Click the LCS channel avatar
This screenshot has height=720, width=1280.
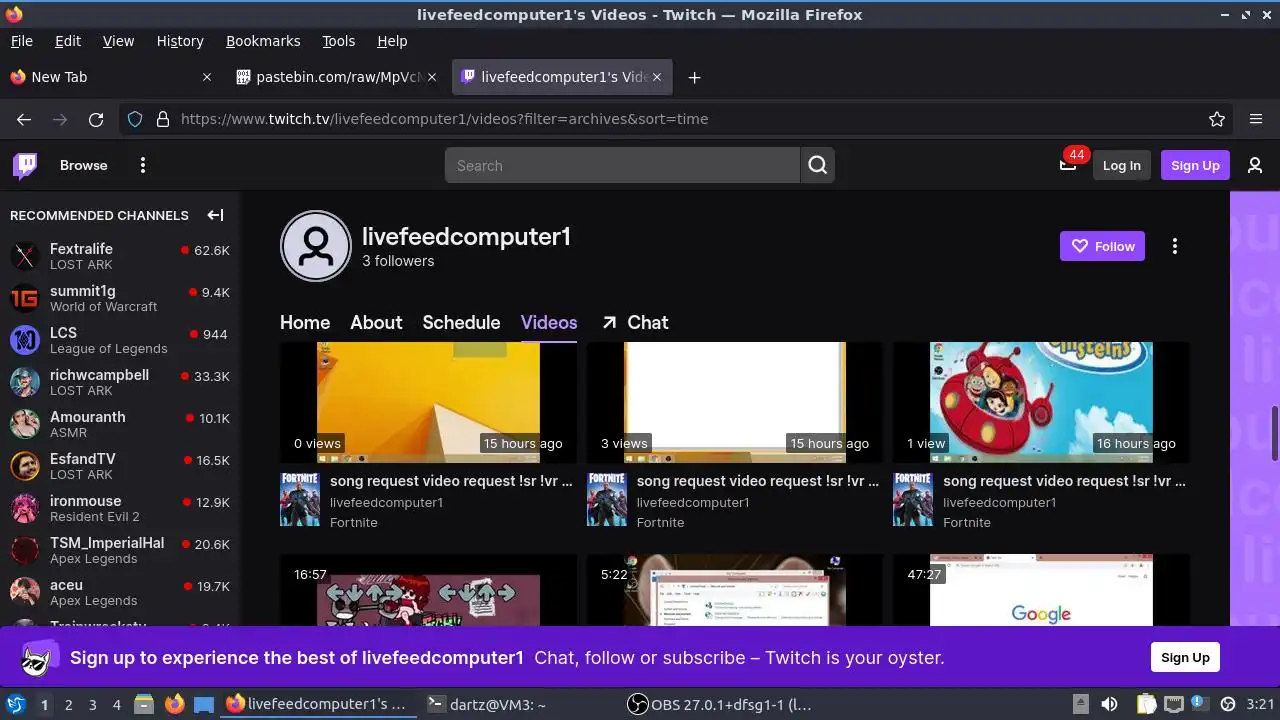[x=25, y=340]
